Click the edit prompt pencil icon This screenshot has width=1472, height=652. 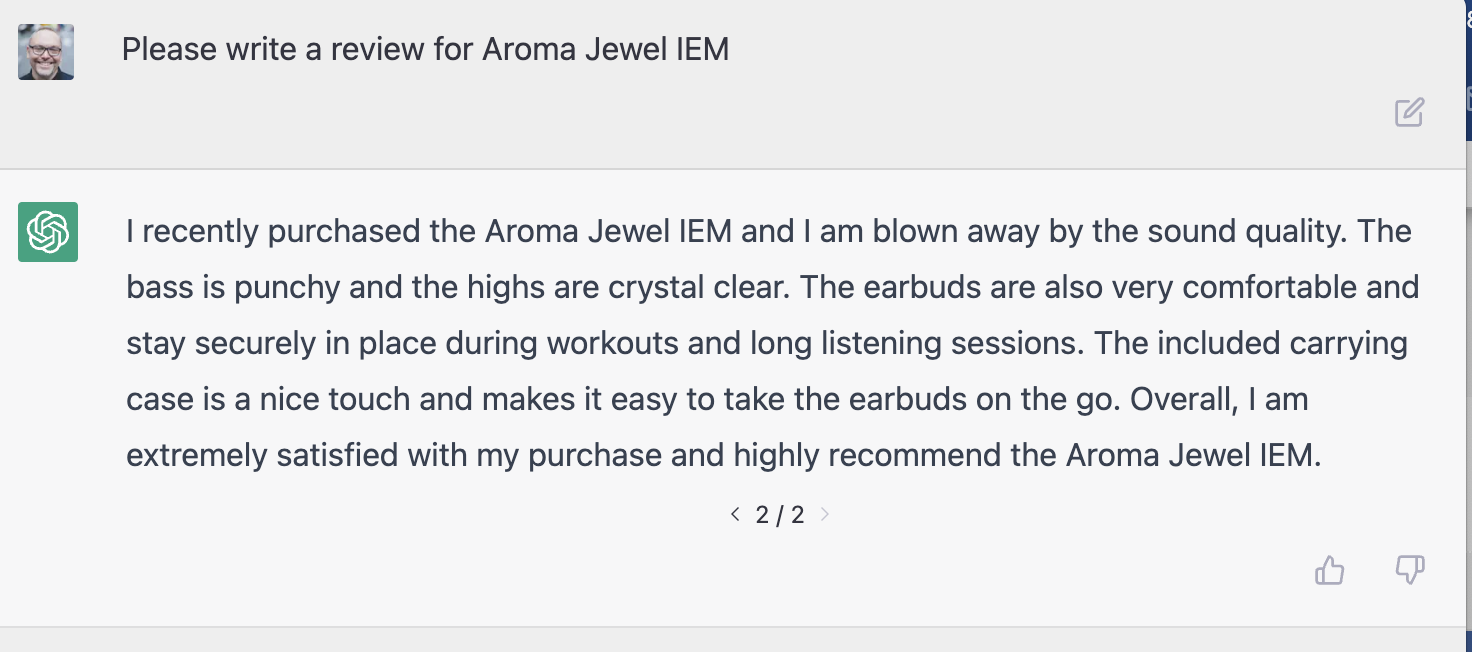tap(1409, 112)
